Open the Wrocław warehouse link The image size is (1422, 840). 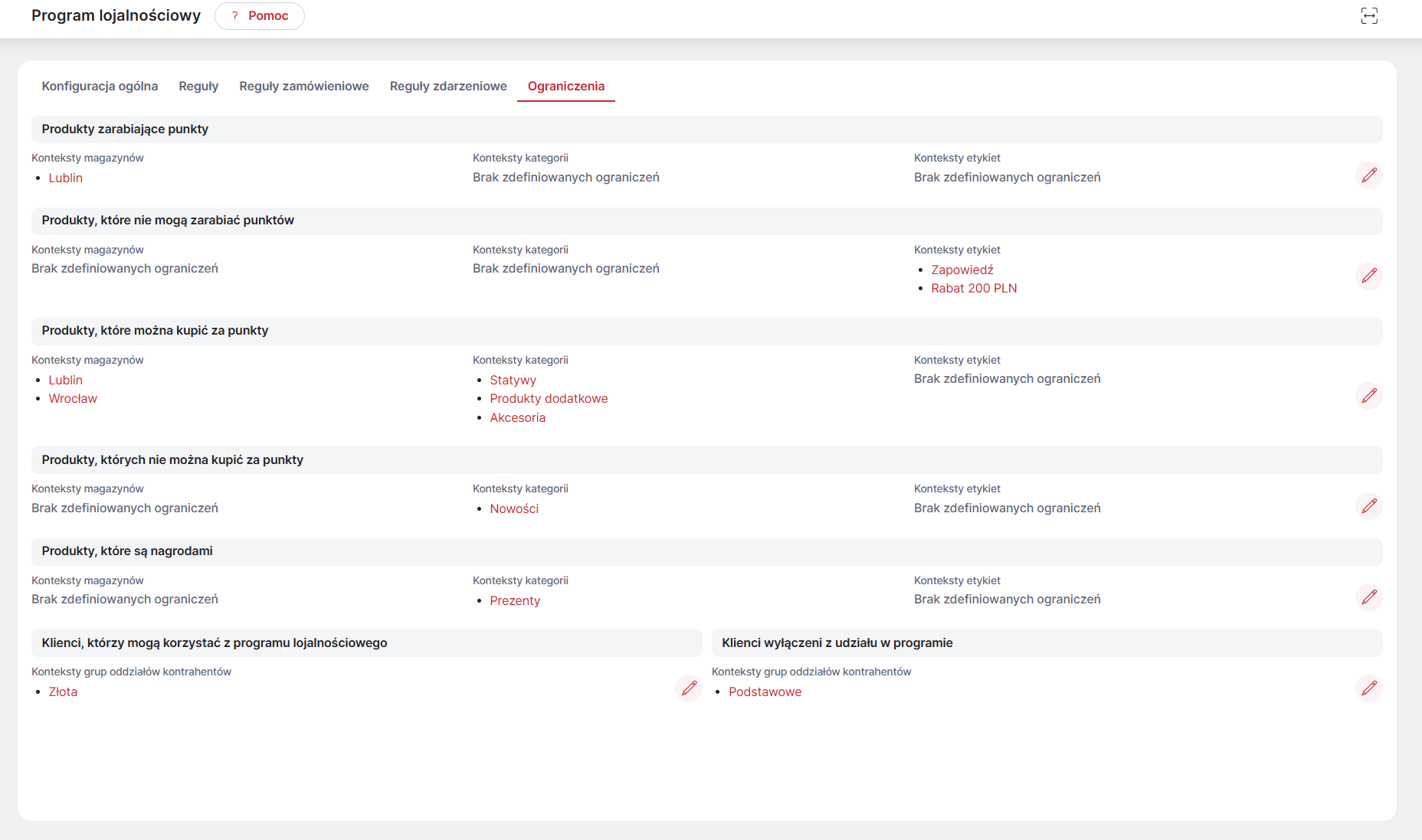[x=73, y=398]
